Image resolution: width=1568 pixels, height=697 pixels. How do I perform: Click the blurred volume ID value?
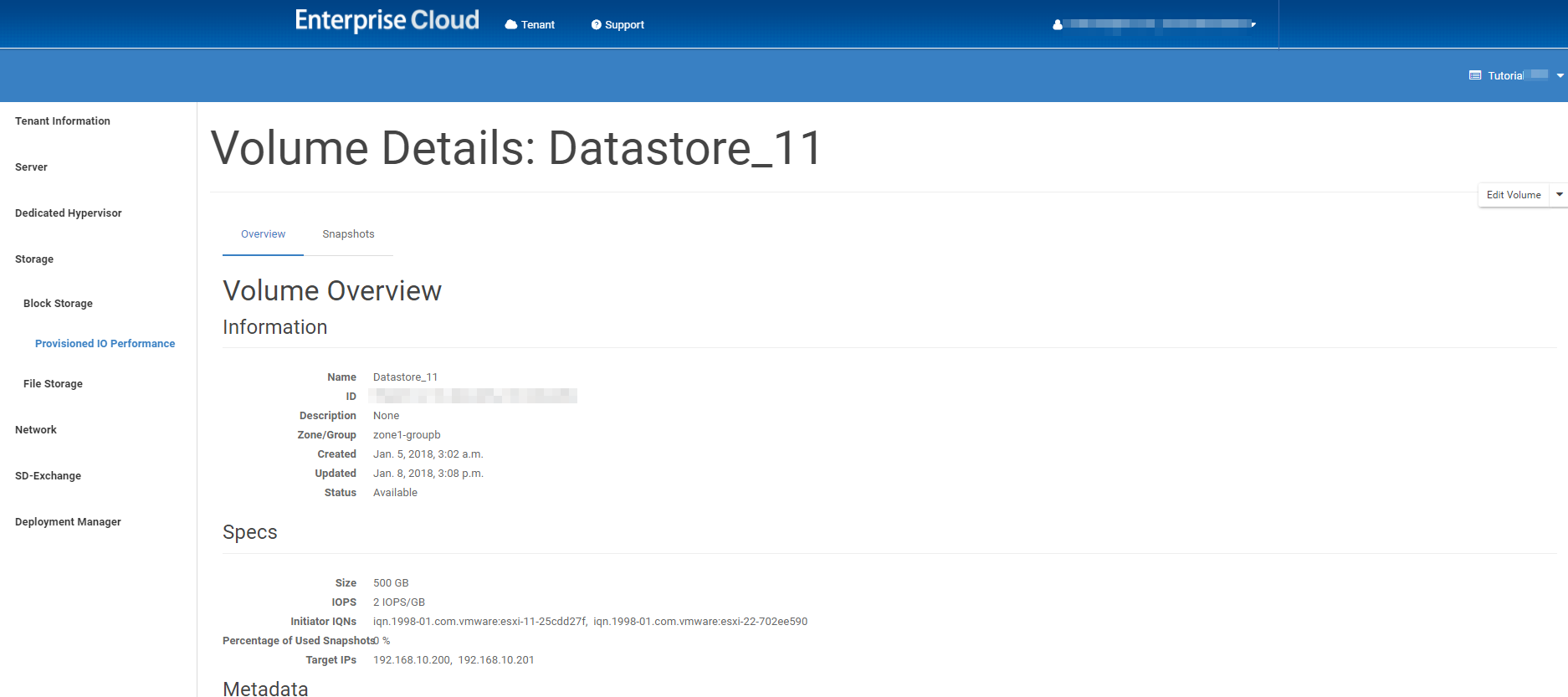click(x=473, y=396)
